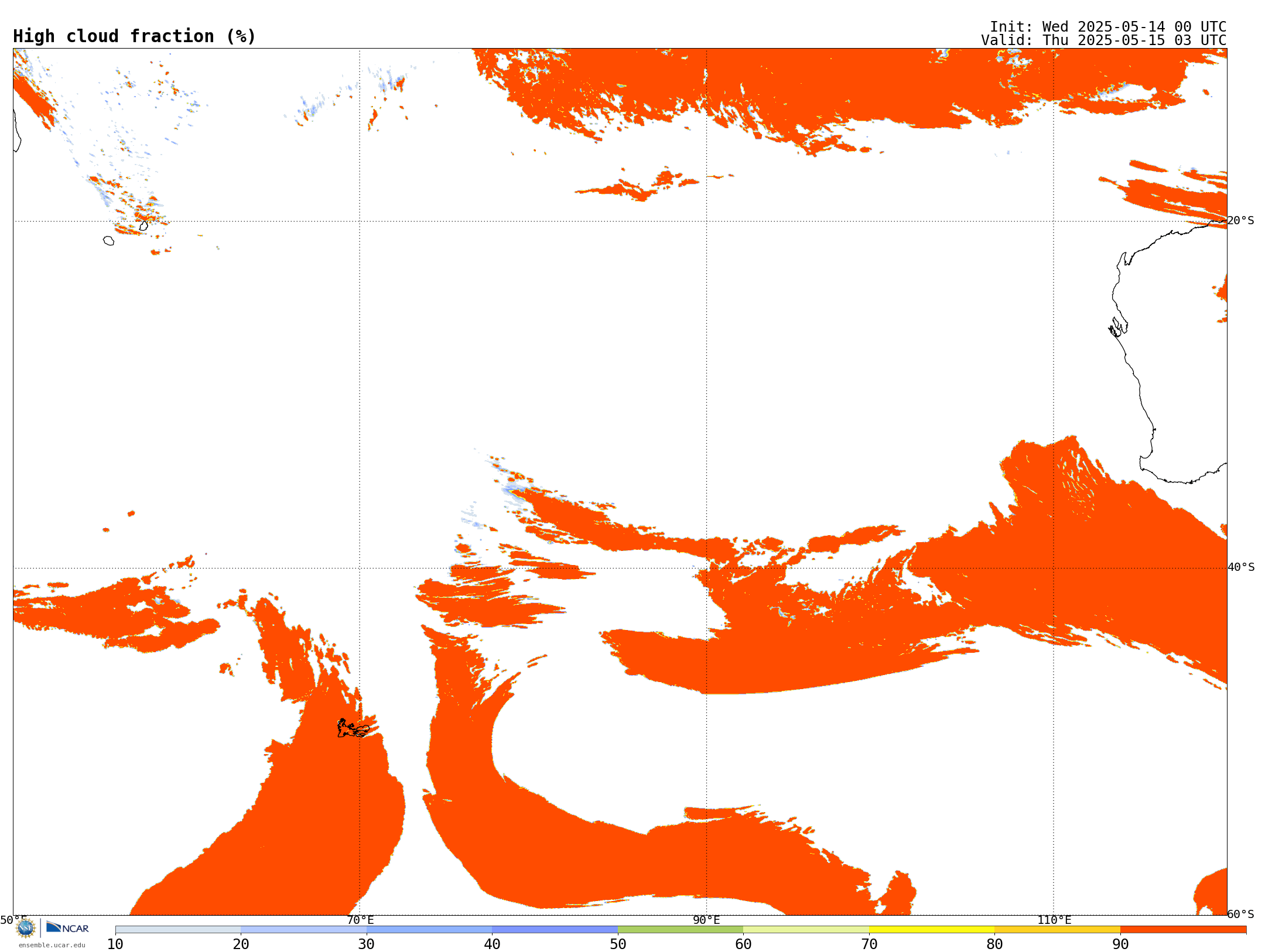The width and height of the screenshot is (1265, 952).
Task: Click the 'Valid: Thu 2025-05-15 03 UTC' text
Action: [x=1104, y=40]
